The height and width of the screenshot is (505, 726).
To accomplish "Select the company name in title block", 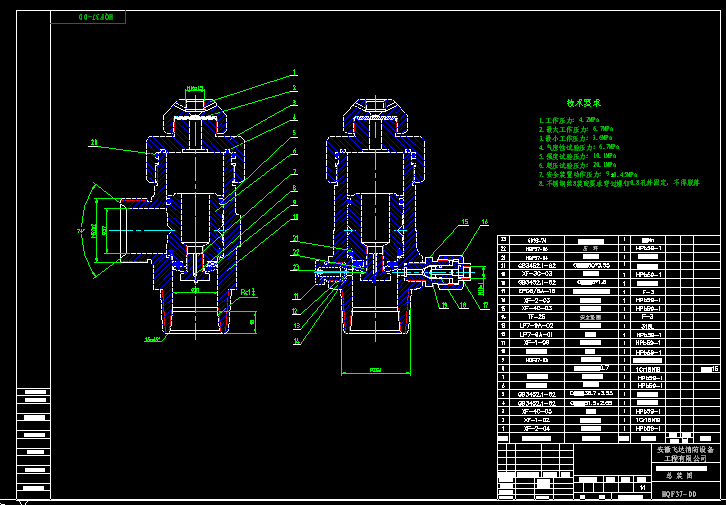I will (678, 455).
